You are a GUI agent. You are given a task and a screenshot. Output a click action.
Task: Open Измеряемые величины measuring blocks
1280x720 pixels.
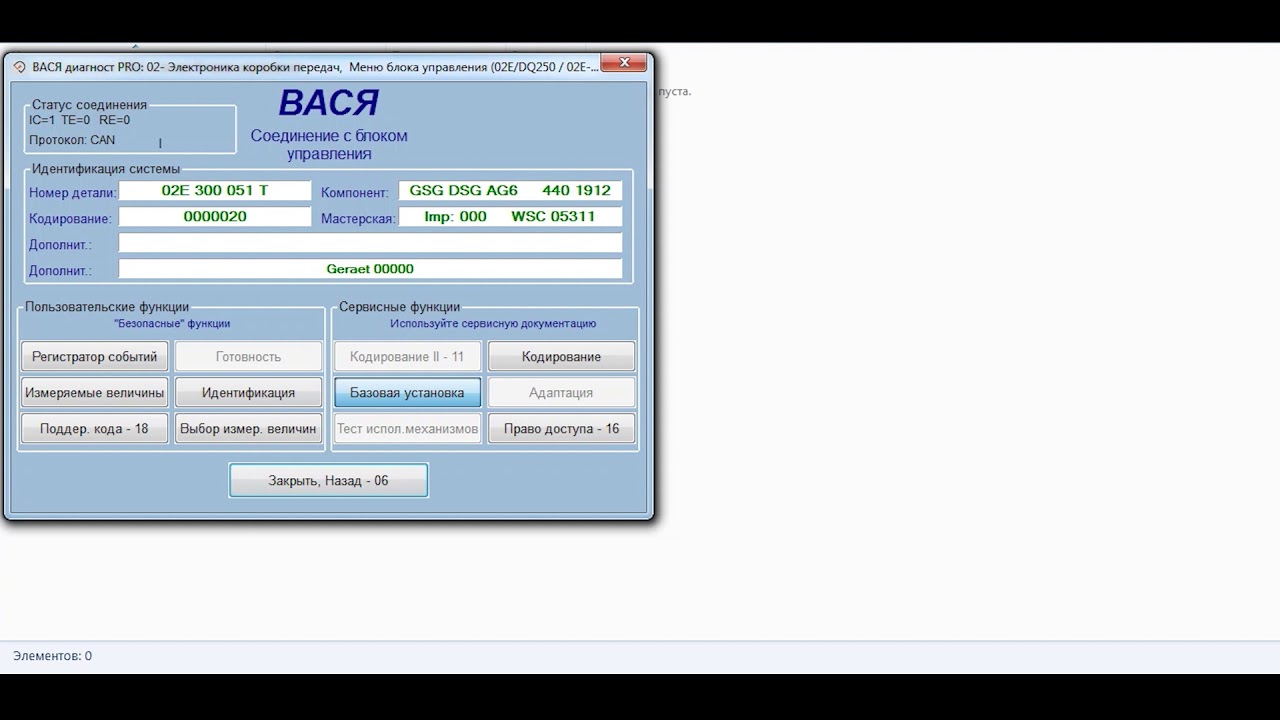tap(95, 393)
